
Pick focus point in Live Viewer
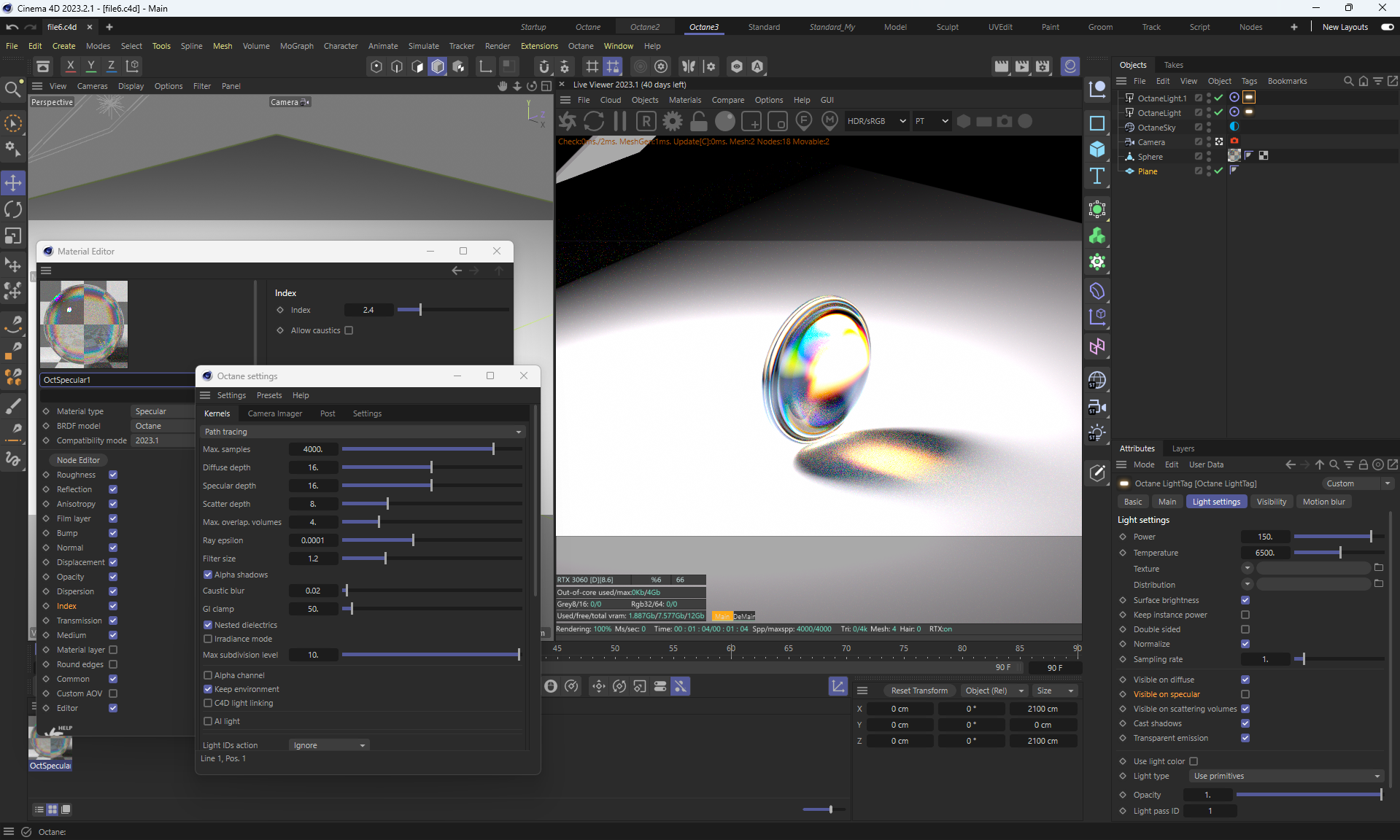click(x=804, y=121)
